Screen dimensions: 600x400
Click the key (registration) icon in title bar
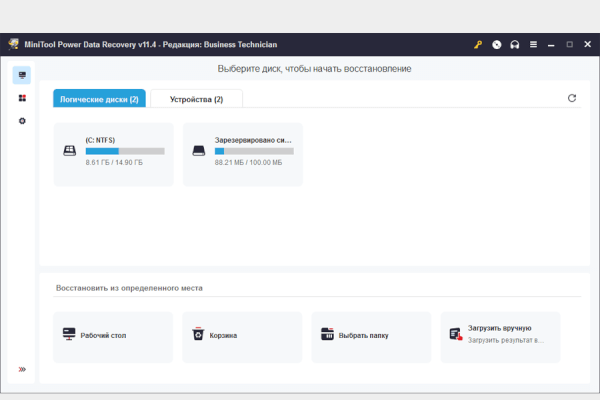pos(478,45)
